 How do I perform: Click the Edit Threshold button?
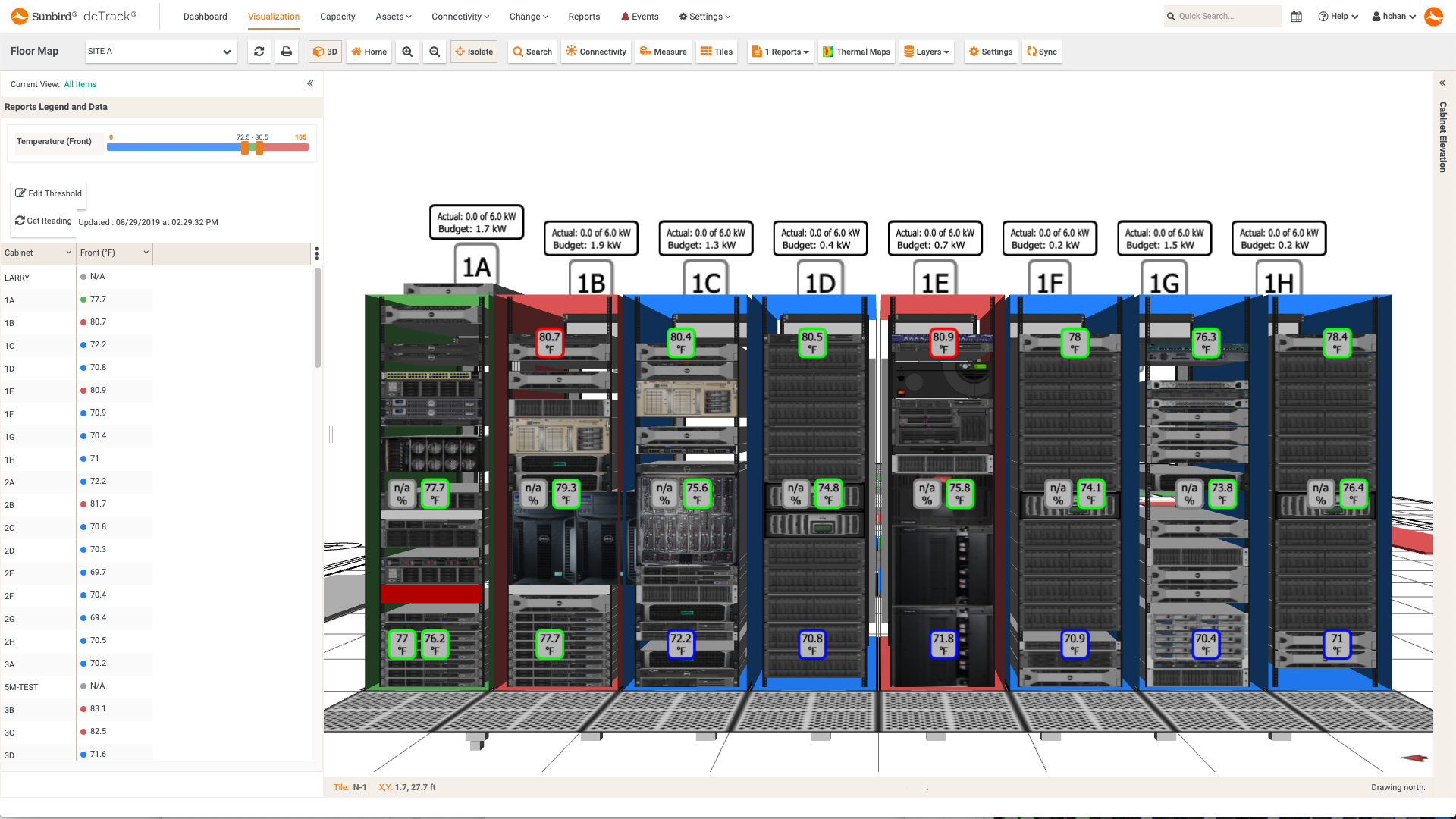coord(49,193)
